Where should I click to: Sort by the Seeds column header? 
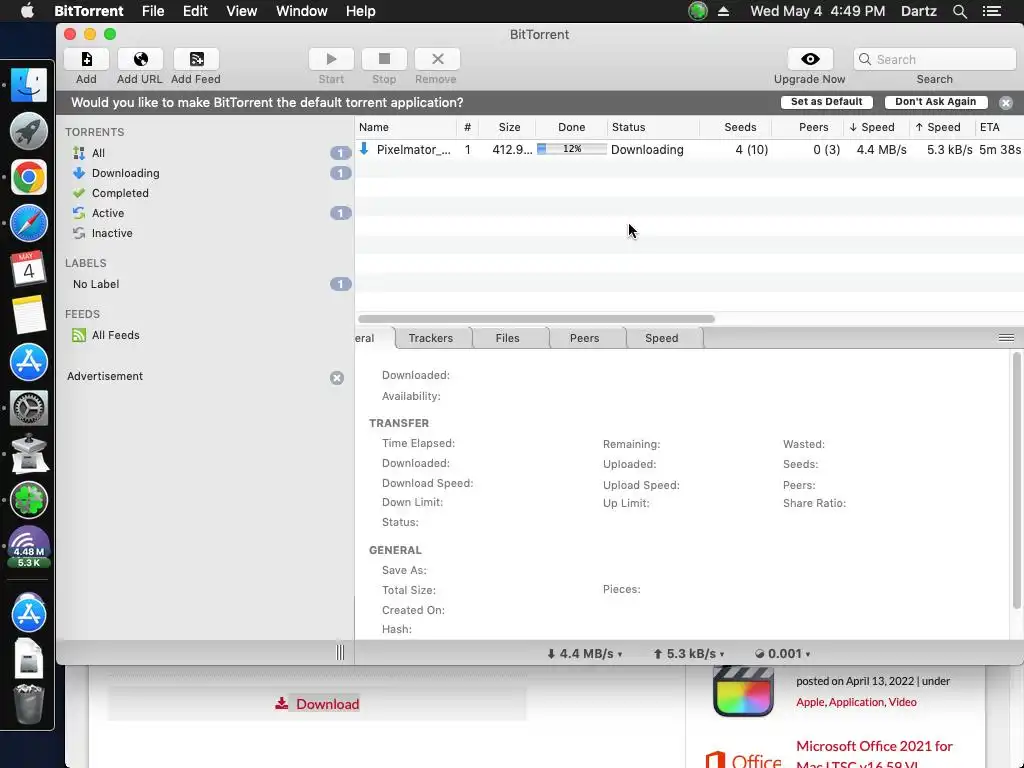click(735, 127)
